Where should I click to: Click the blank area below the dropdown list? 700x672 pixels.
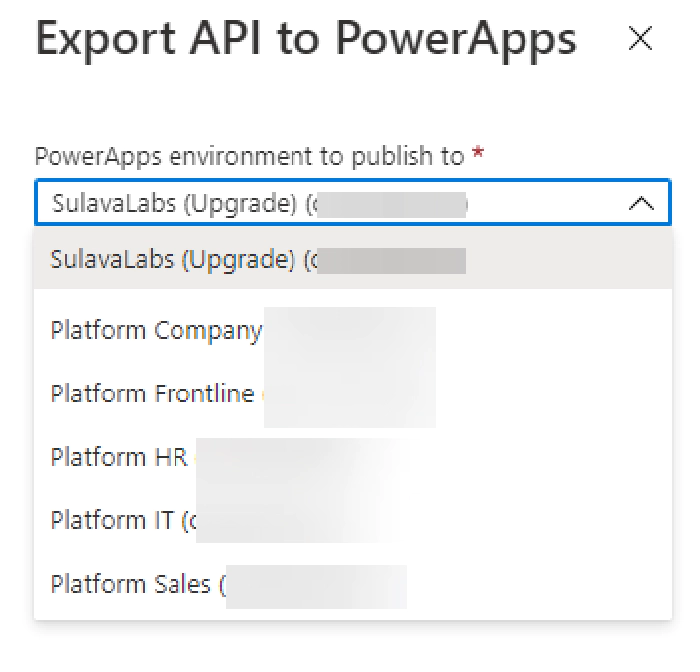click(350, 645)
